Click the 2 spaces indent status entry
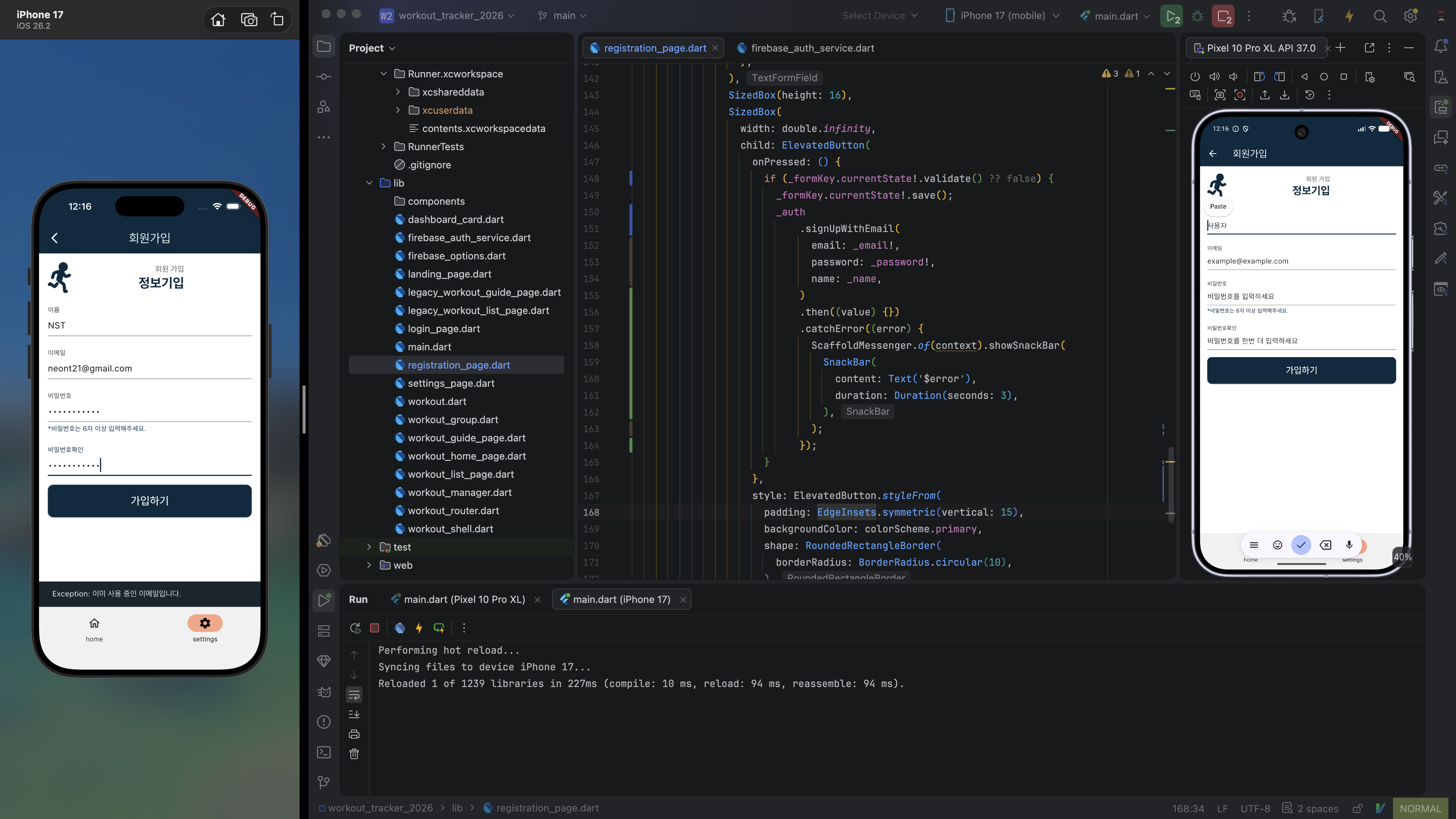Image resolution: width=1456 pixels, height=819 pixels. pyautogui.click(x=1311, y=808)
